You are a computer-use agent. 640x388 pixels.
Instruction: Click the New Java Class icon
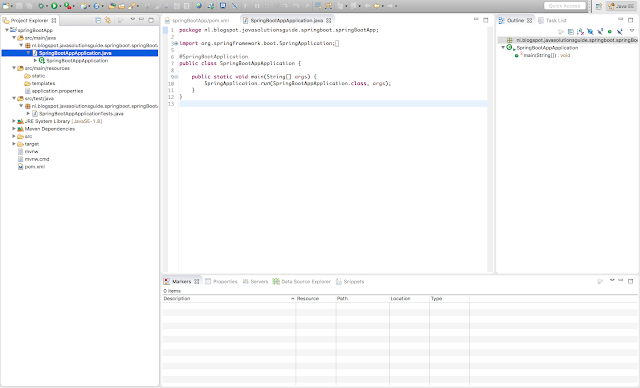[x=96, y=6]
